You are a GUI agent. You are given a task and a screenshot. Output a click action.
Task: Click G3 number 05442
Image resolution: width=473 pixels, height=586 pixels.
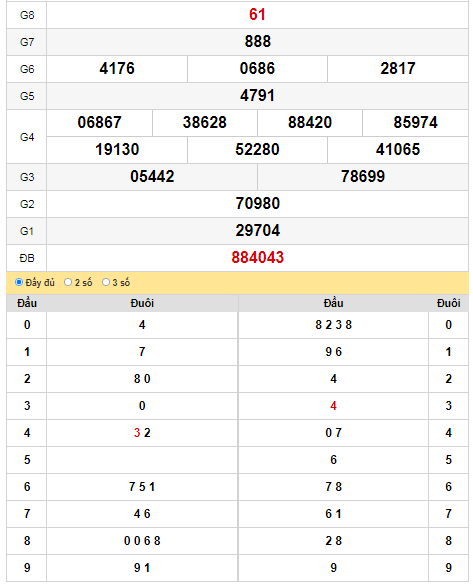pos(152,176)
